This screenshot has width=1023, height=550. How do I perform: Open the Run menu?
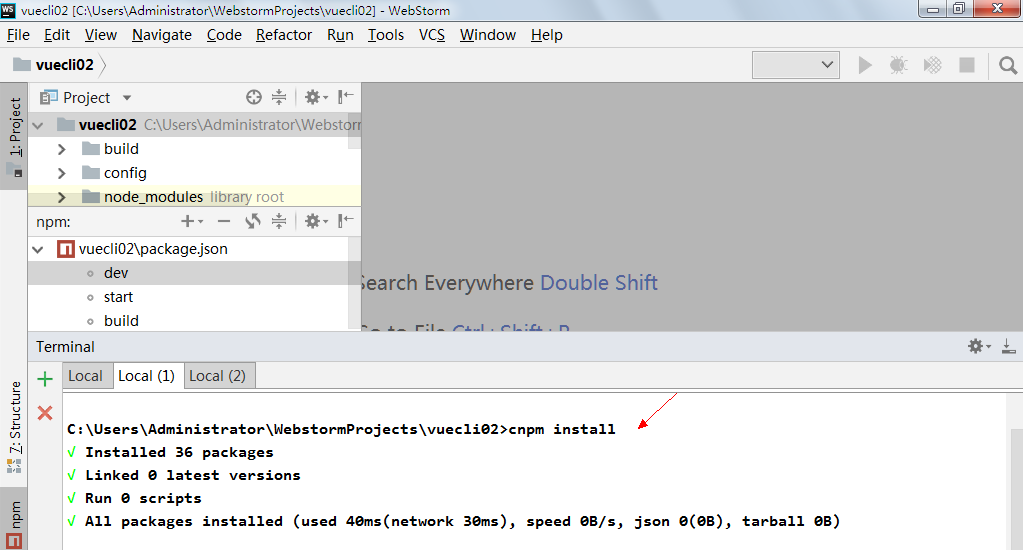click(340, 35)
